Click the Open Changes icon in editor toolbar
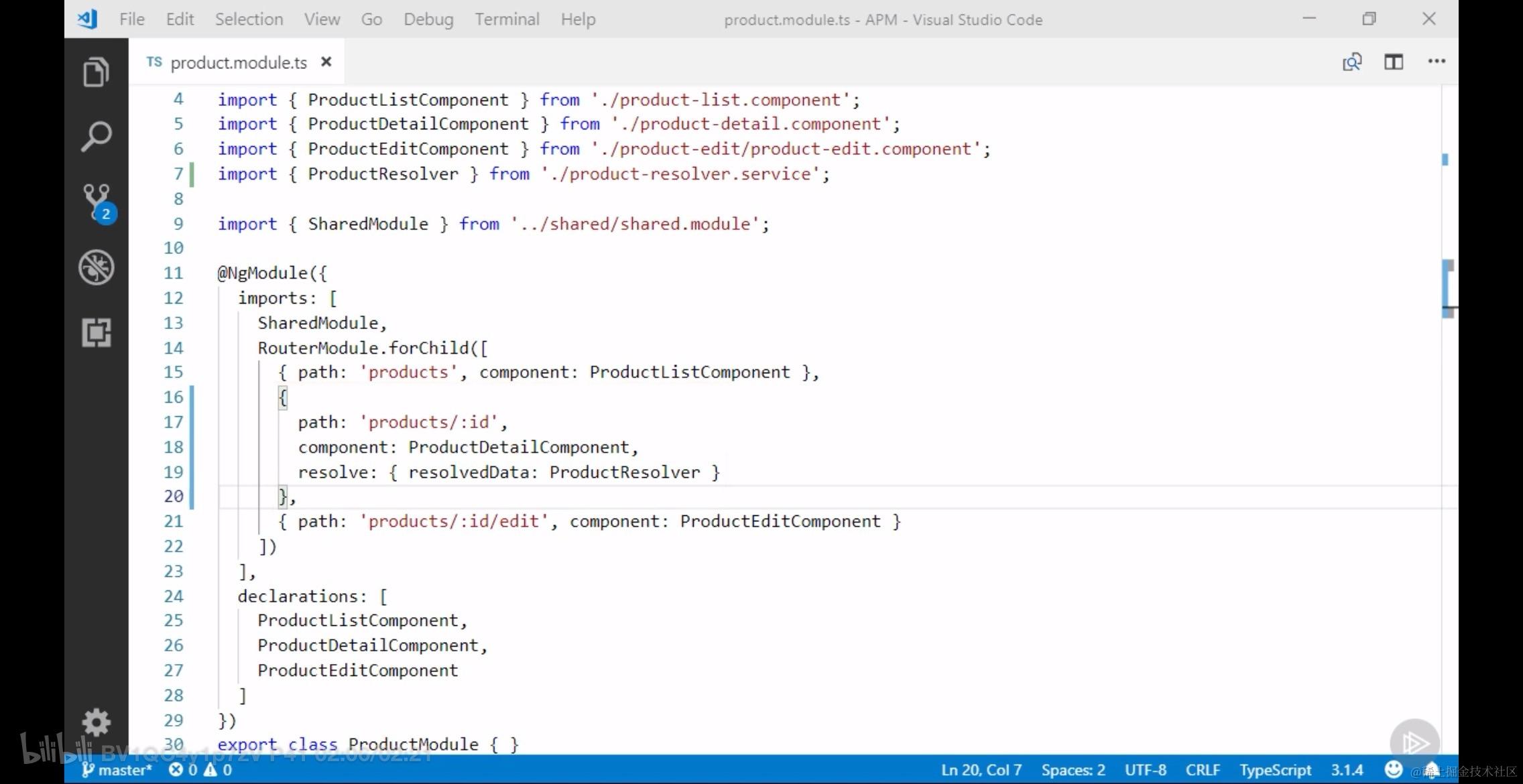 point(1352,62)
